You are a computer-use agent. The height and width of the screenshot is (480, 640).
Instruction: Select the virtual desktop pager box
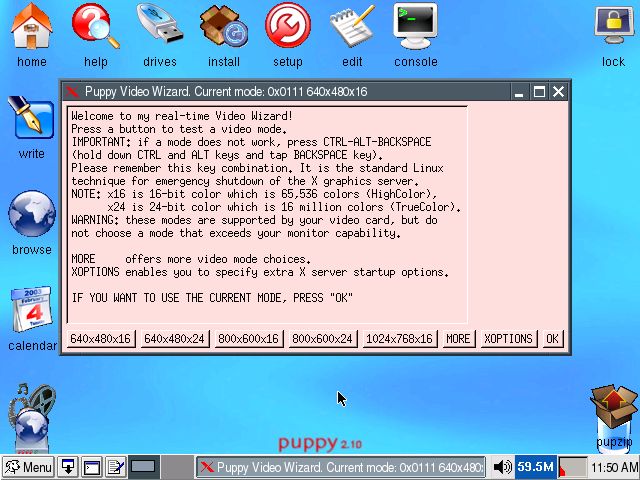(142, 466)
